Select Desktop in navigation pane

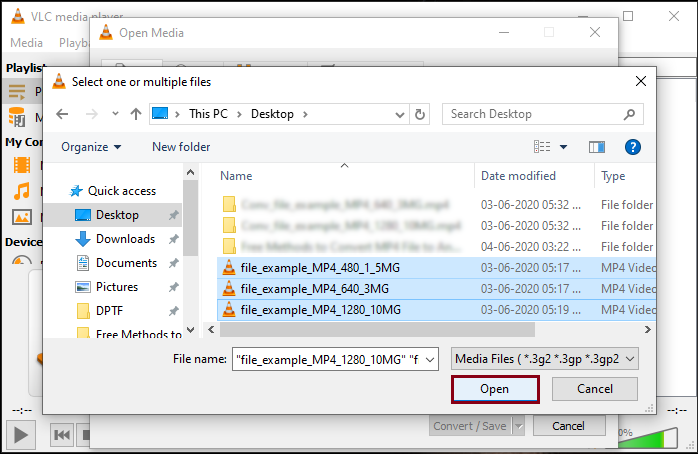[113, 215]
